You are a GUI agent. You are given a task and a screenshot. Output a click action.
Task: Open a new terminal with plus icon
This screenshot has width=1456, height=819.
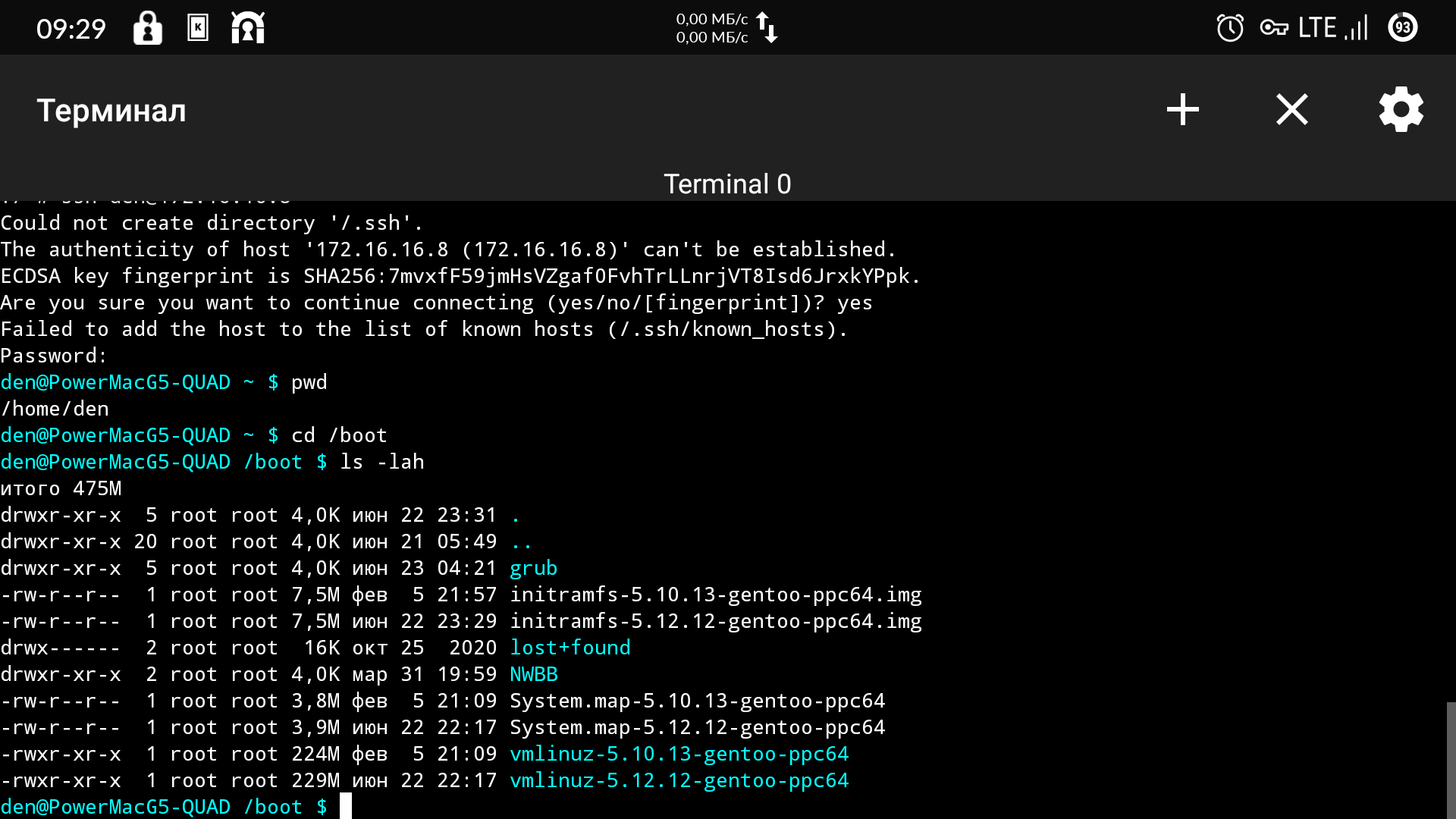point(1182,110)
